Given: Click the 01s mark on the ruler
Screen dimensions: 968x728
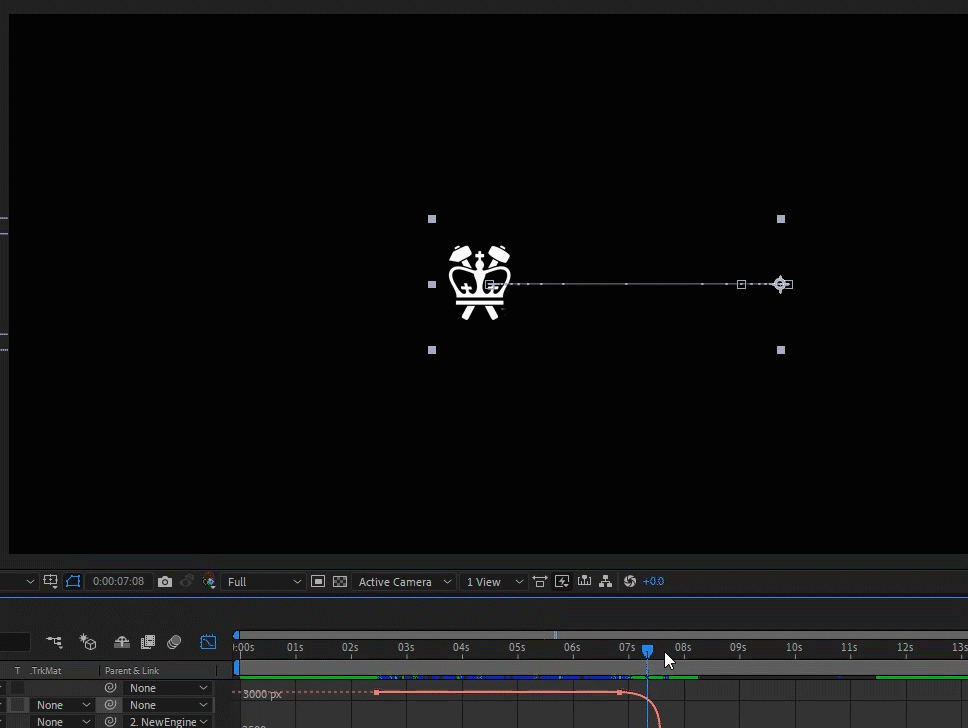Looking at the screenshot, I should tap(295, 647).
